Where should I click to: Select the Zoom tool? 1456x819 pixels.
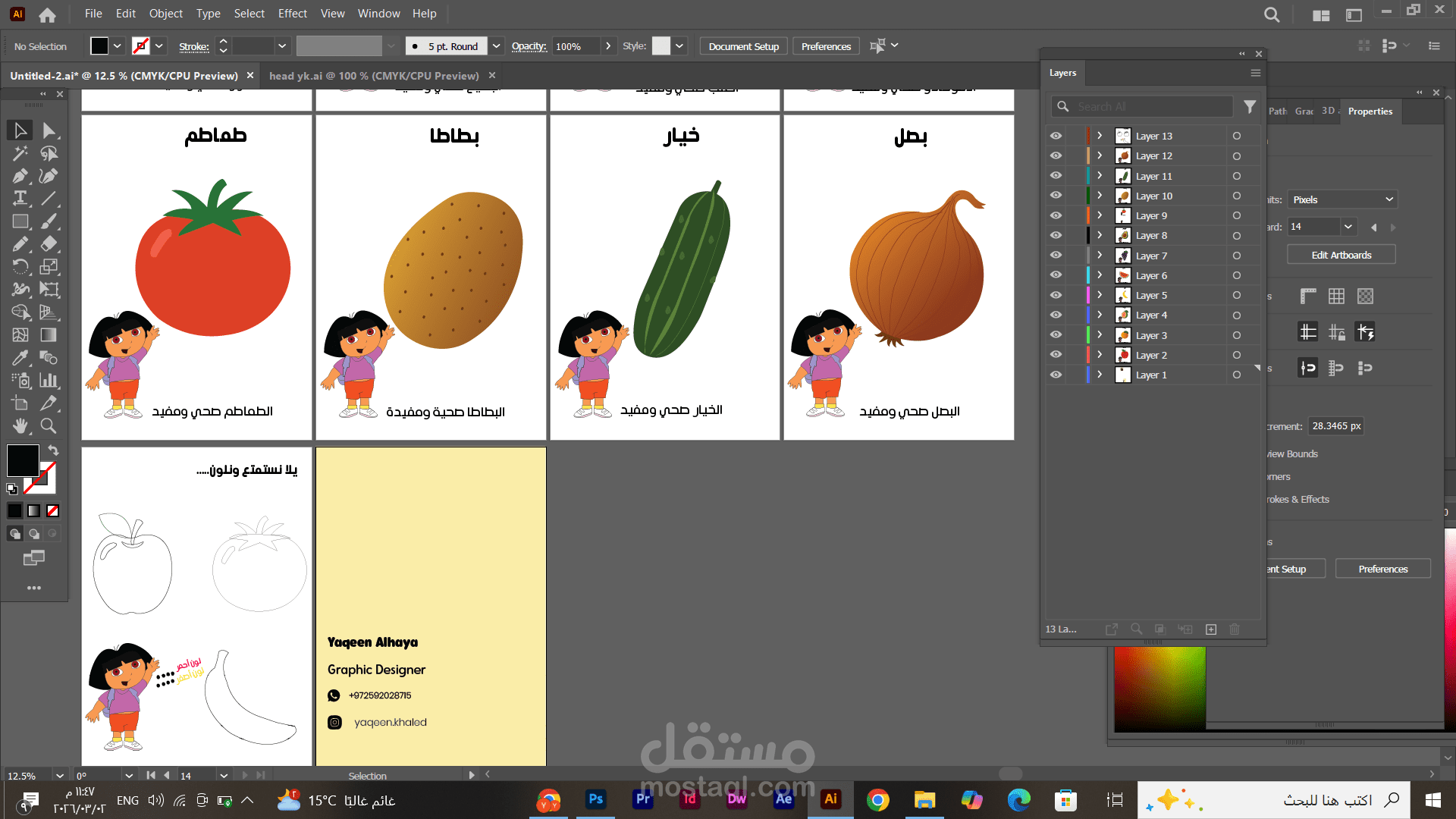tap(49, 426)
